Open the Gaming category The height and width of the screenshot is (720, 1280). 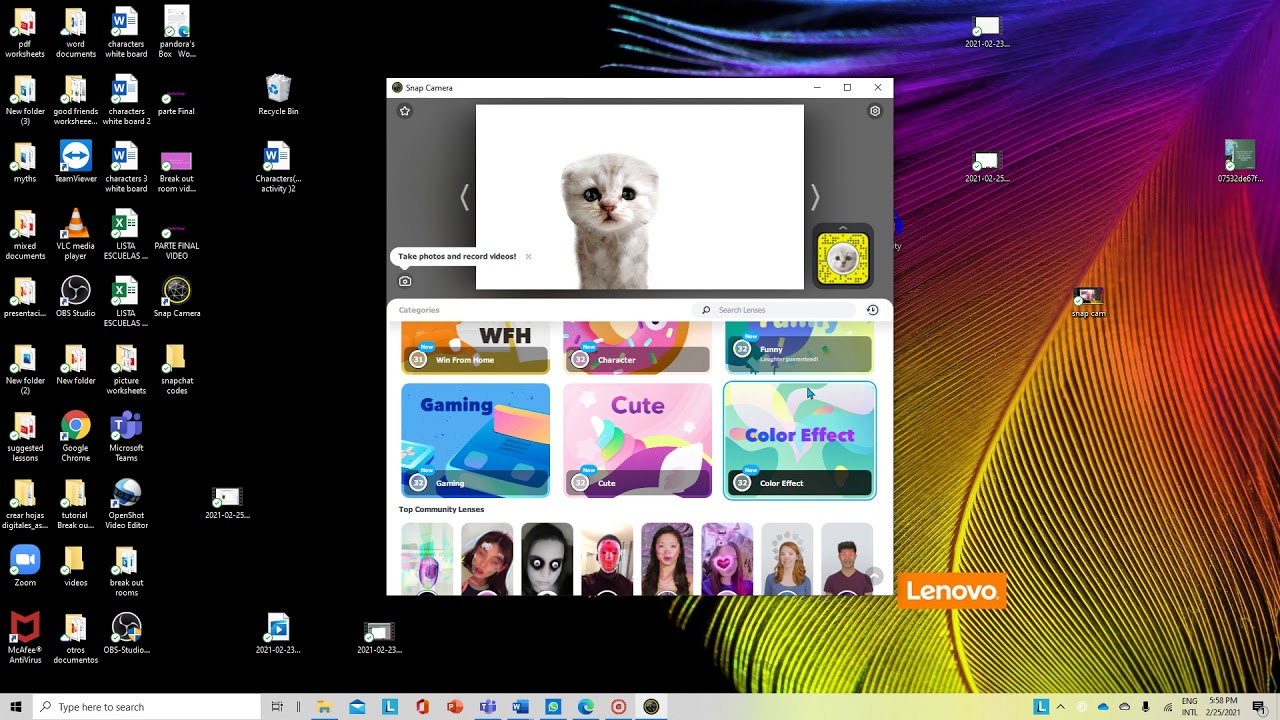476,440
